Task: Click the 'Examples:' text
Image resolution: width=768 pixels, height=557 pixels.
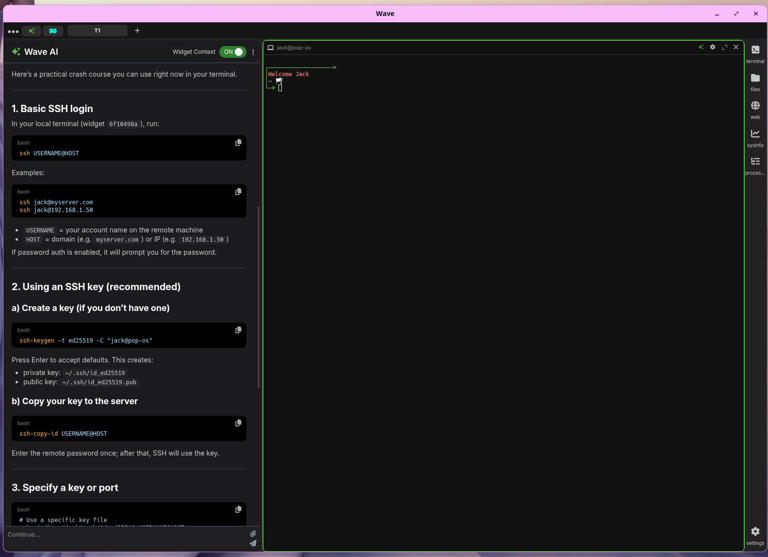Action: click(28, 173)
